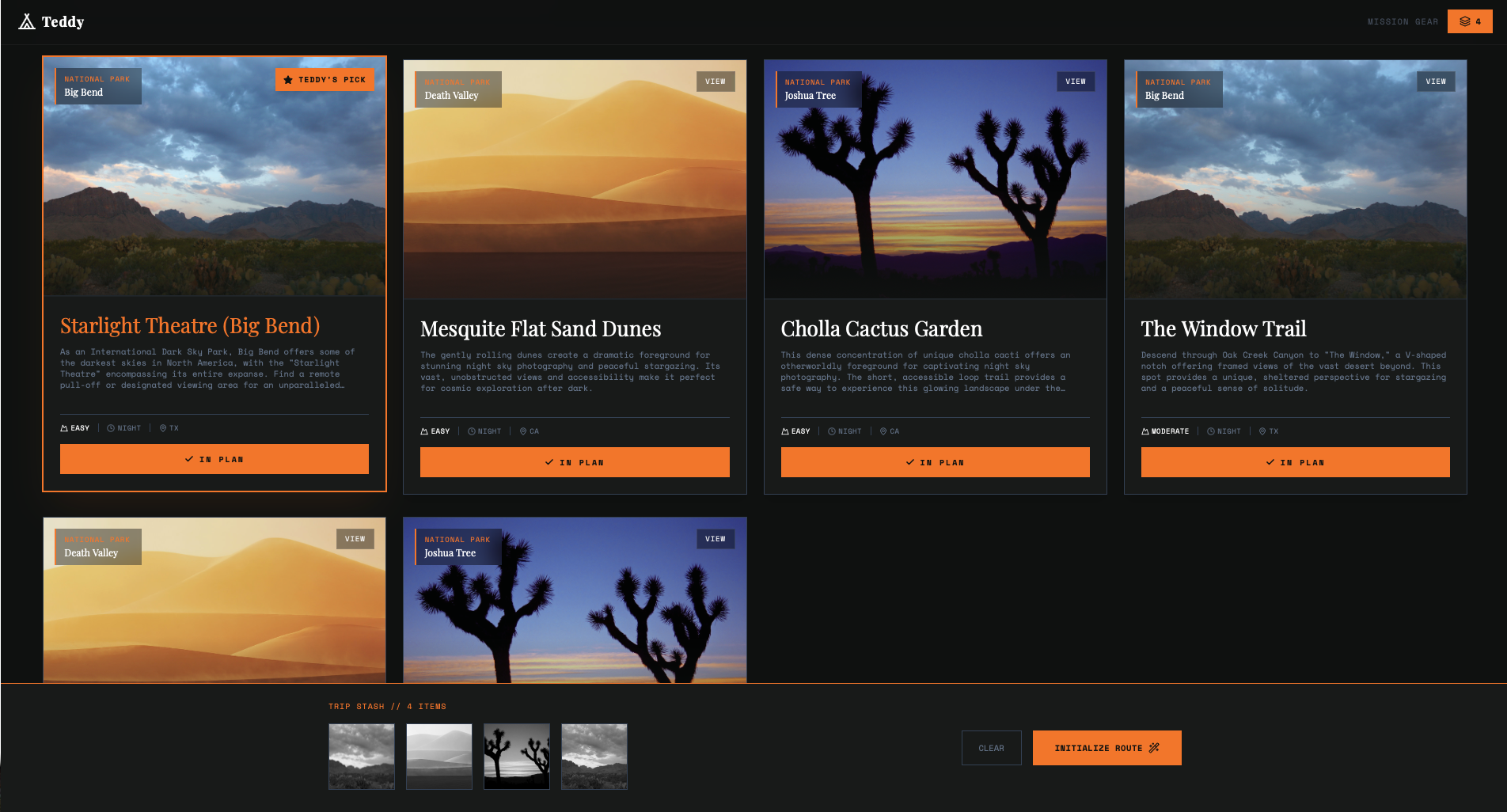Click the star icon on Teddy's Pick badge
This screenshot has width=1507, height=812.
(x=287, y=79)
